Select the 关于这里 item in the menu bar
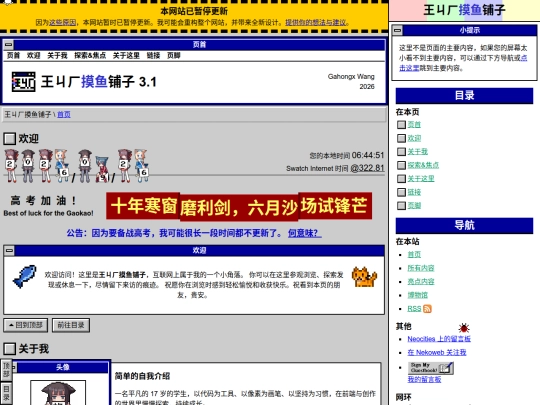 pyautogui.click(x=126, y=55)
